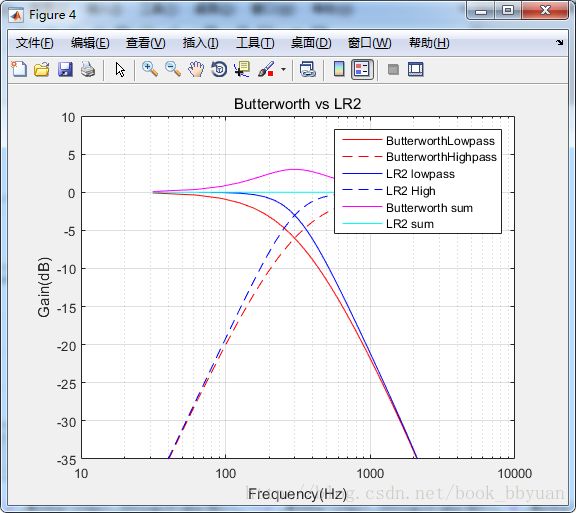The height and width of the screenshot is (513, 576).
Task: Click the Frequency(Hz) x-axis label
Action: coord(297,494)
